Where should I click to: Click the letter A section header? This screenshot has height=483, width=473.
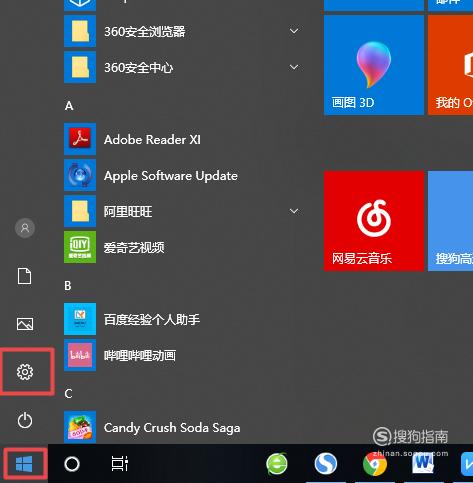pyautogui.click(x=69, y=106)
